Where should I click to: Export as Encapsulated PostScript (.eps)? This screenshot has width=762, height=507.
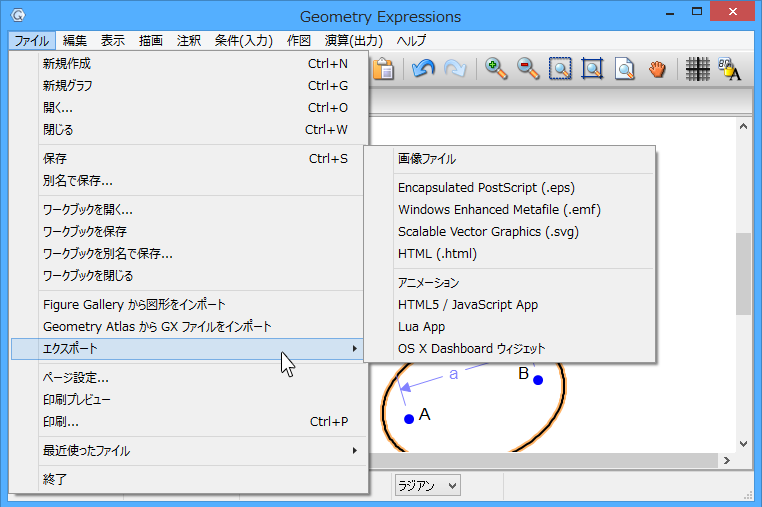509,188
